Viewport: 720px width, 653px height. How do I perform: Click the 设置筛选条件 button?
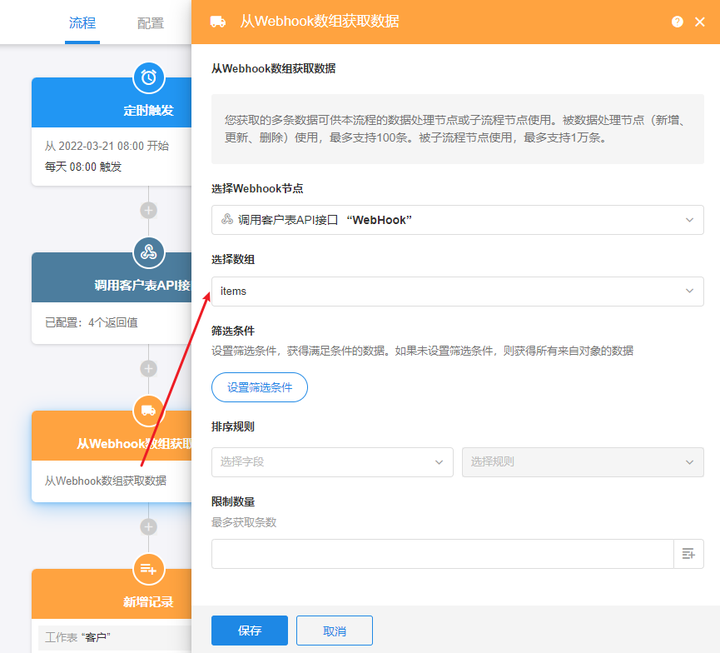pyautogui.click(x=259, y=387)
